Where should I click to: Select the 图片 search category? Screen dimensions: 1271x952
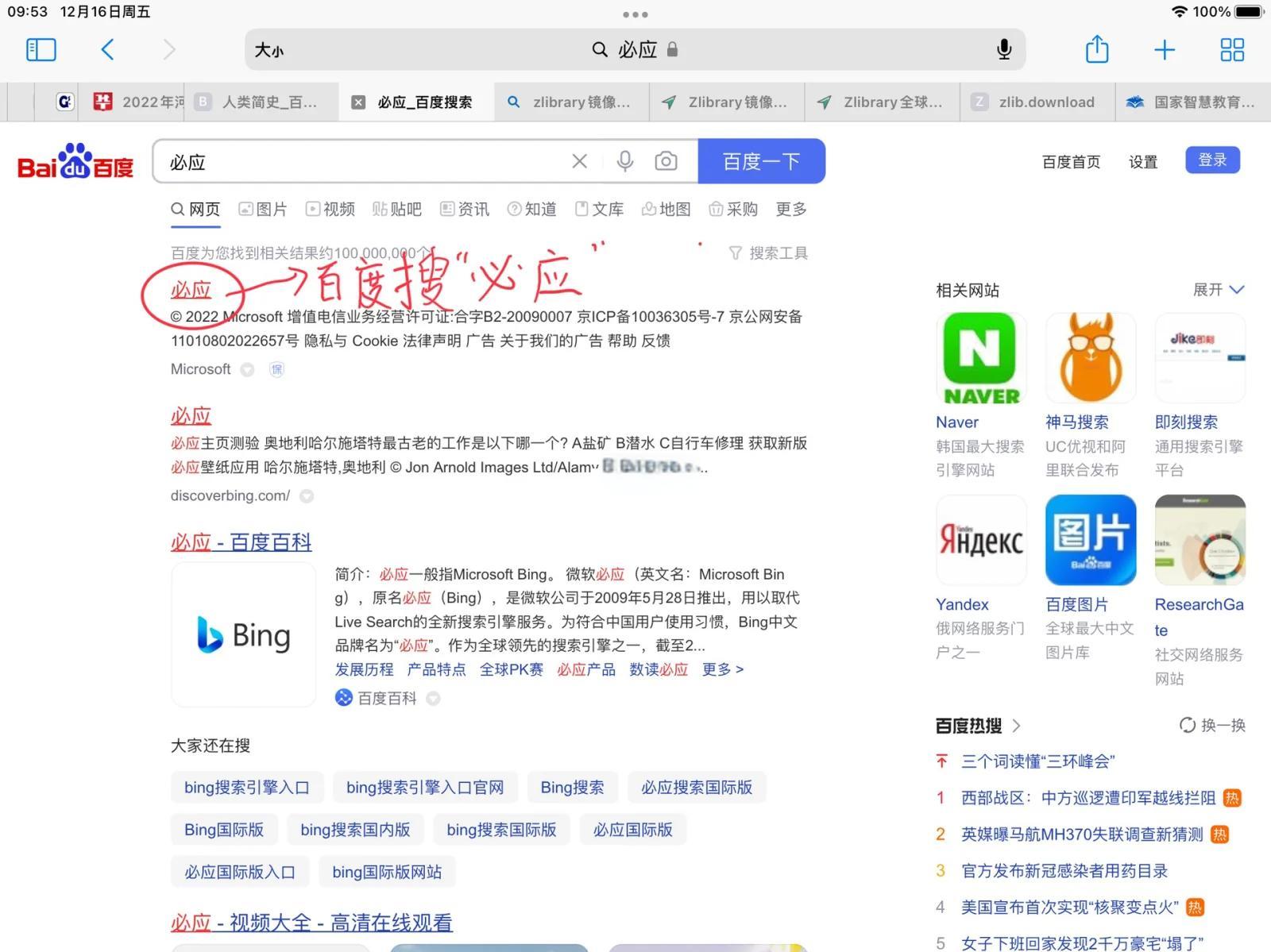coord(263,209)
